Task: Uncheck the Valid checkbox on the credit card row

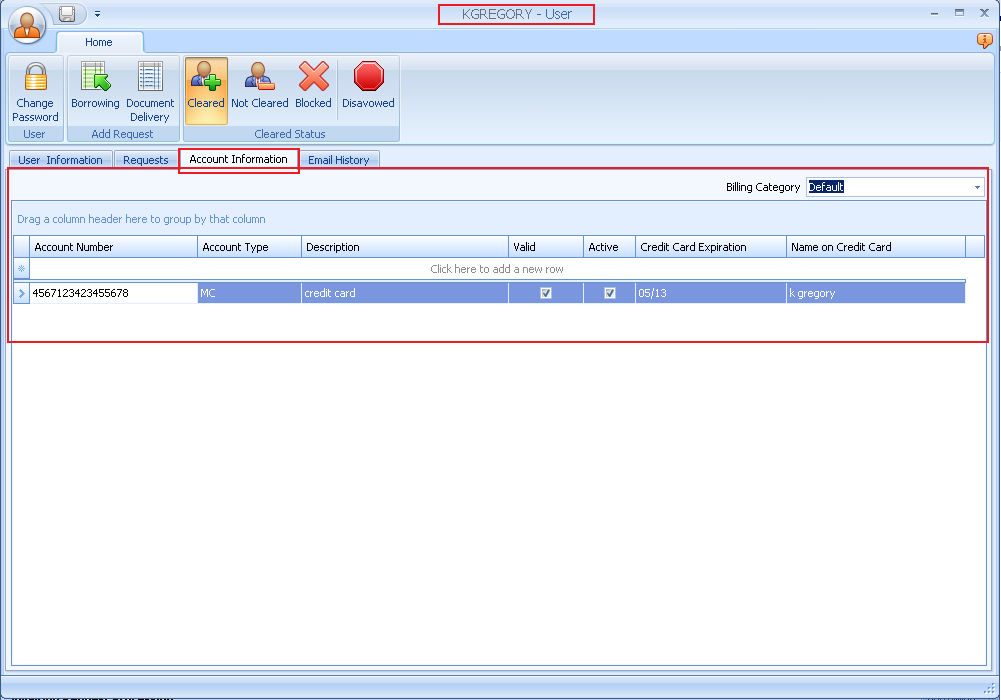Action: 545,292
